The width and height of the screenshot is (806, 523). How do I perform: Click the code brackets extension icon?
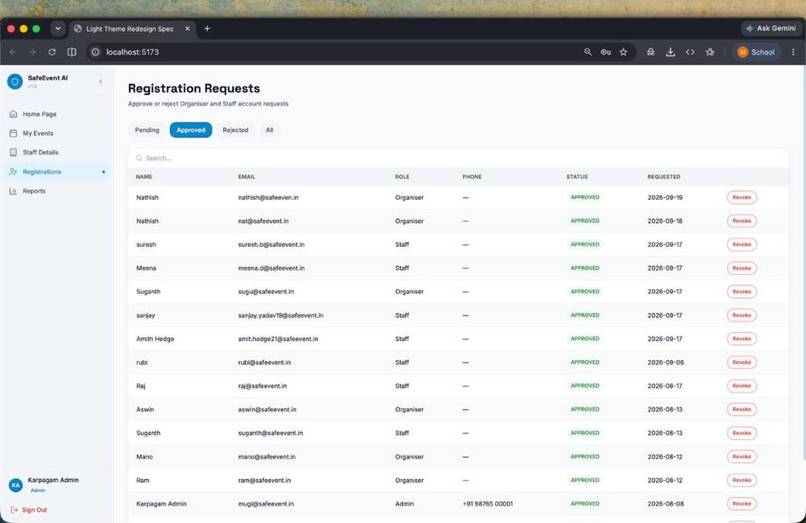click(x=690, y=52)
